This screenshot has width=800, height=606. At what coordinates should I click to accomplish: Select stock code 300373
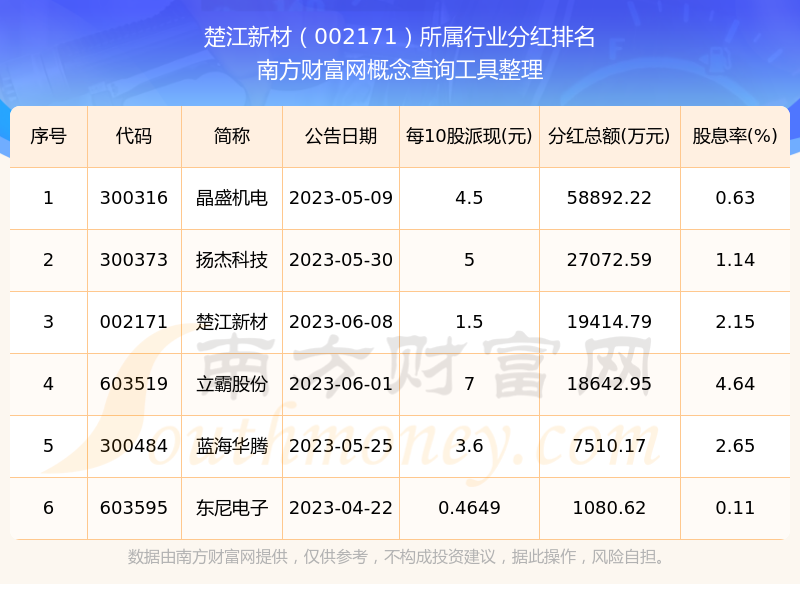coord(134,260)
